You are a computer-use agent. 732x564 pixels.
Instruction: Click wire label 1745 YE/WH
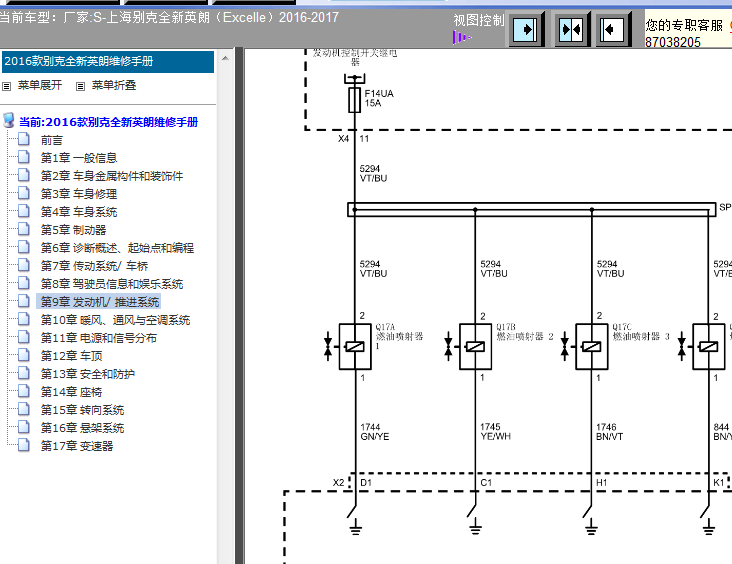(495, 432)
